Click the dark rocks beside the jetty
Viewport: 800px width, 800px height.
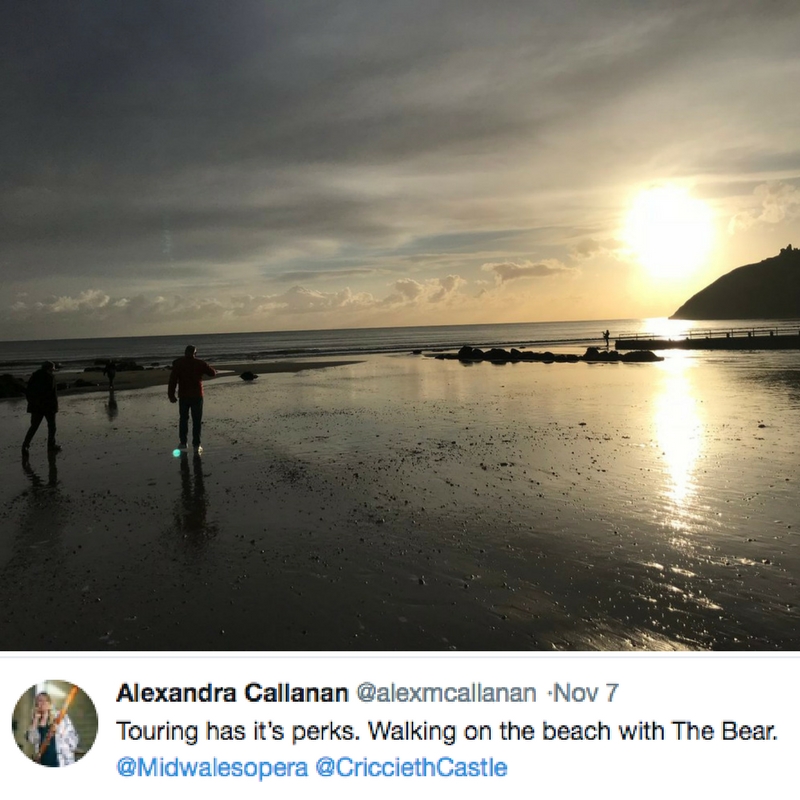(546, 354)
